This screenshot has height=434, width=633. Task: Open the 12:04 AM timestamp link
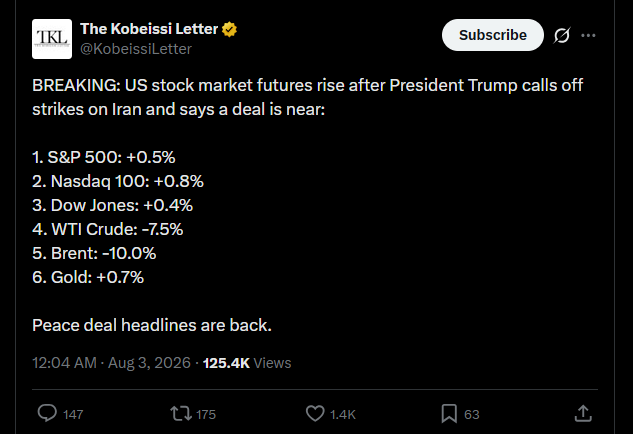(x=111, y=363)
